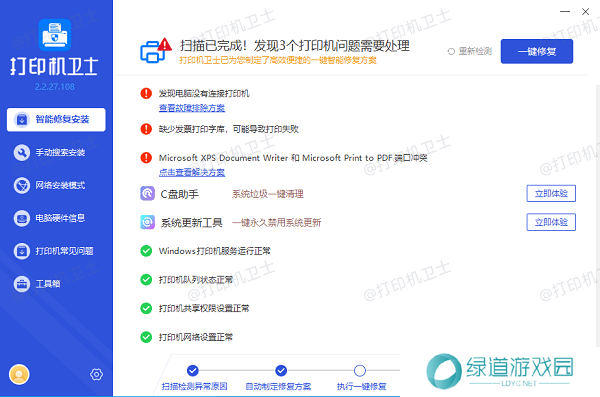
Task: Open 打印机常见问题 page
Action: pyautogui.click(x=56, y=251)
